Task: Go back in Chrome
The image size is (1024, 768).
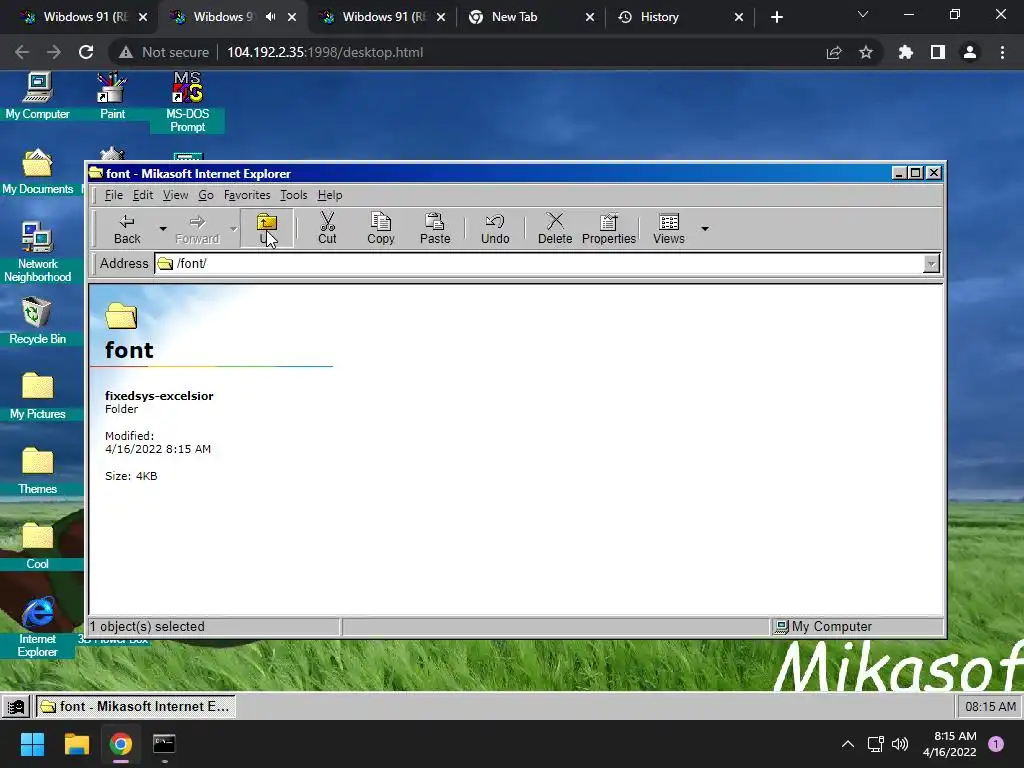Action: (22, 52)
